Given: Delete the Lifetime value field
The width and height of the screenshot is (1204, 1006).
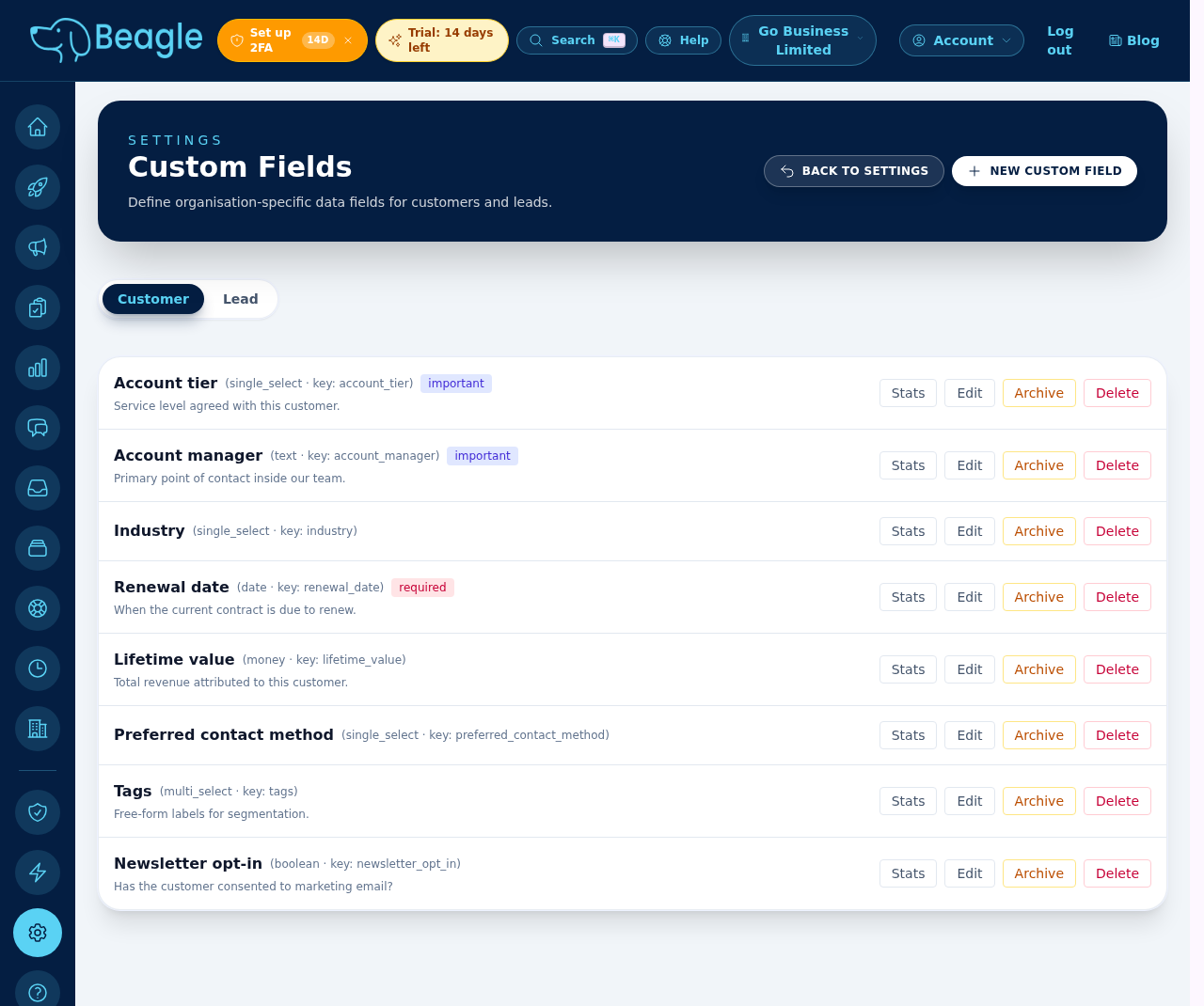Looking at the screenshot, I should coord(1117,669).
